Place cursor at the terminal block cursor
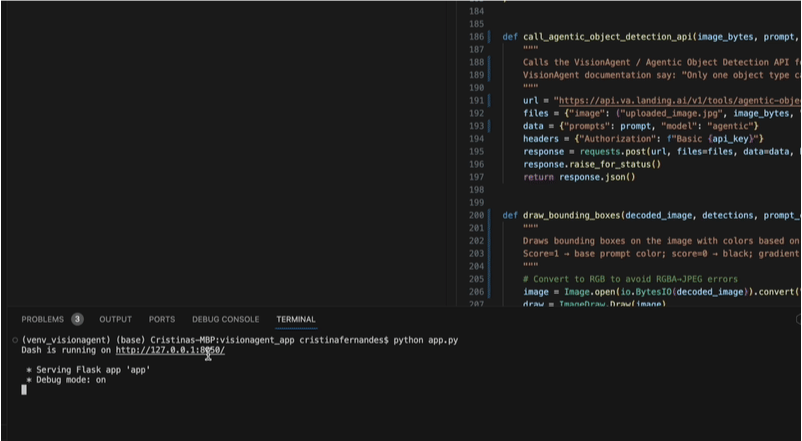The height and width of the screenshot is (441, 802). click(24, 389)
